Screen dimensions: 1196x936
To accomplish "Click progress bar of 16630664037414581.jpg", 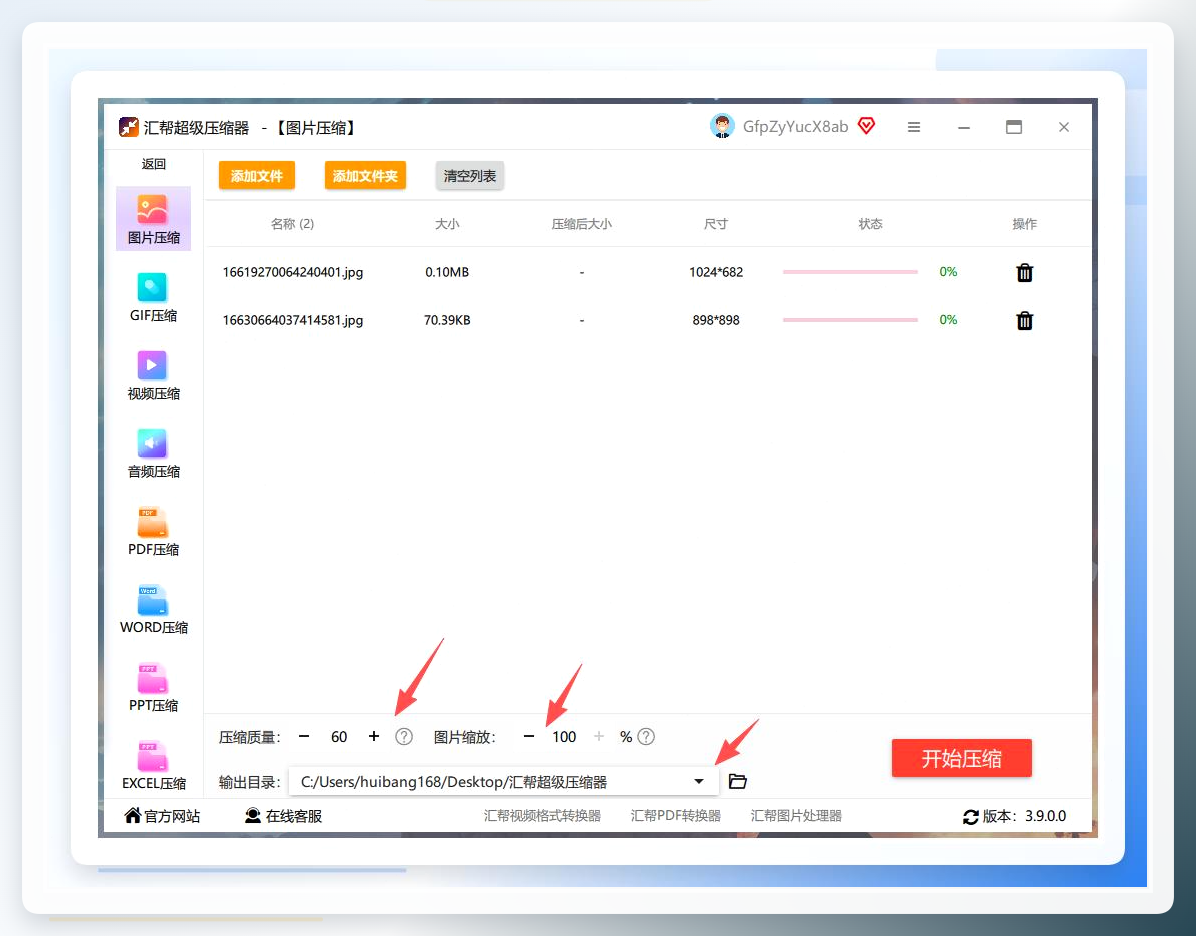I will [850, 320].
